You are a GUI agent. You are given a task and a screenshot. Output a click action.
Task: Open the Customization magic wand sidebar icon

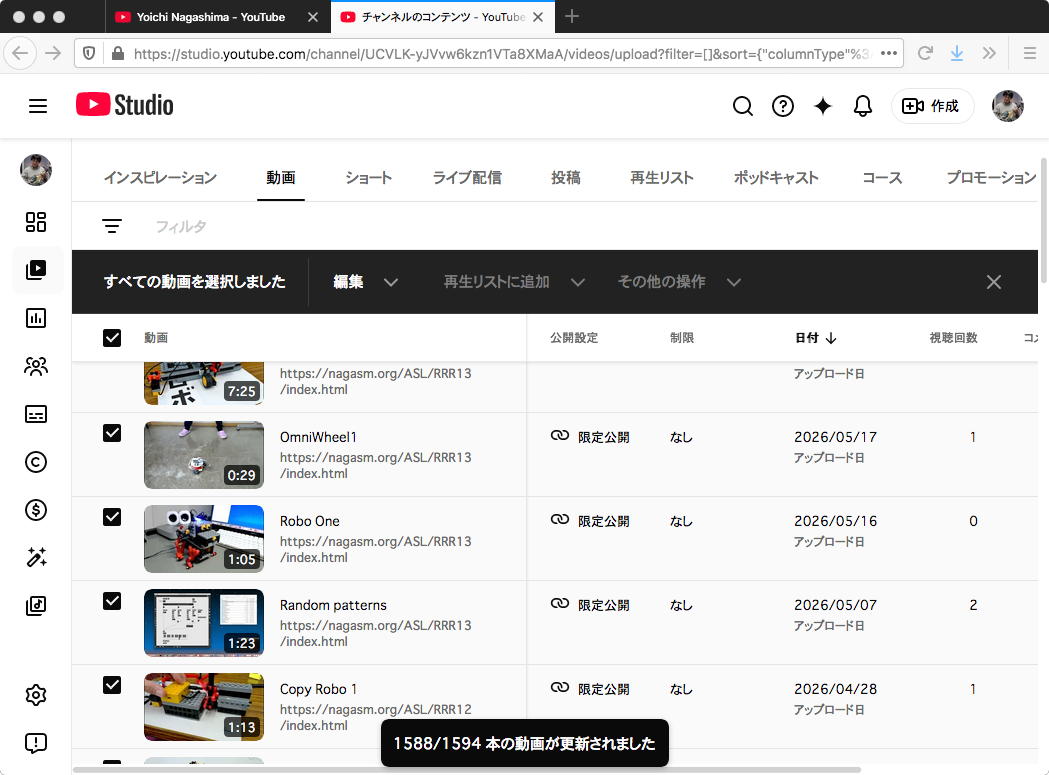(35, 557)
